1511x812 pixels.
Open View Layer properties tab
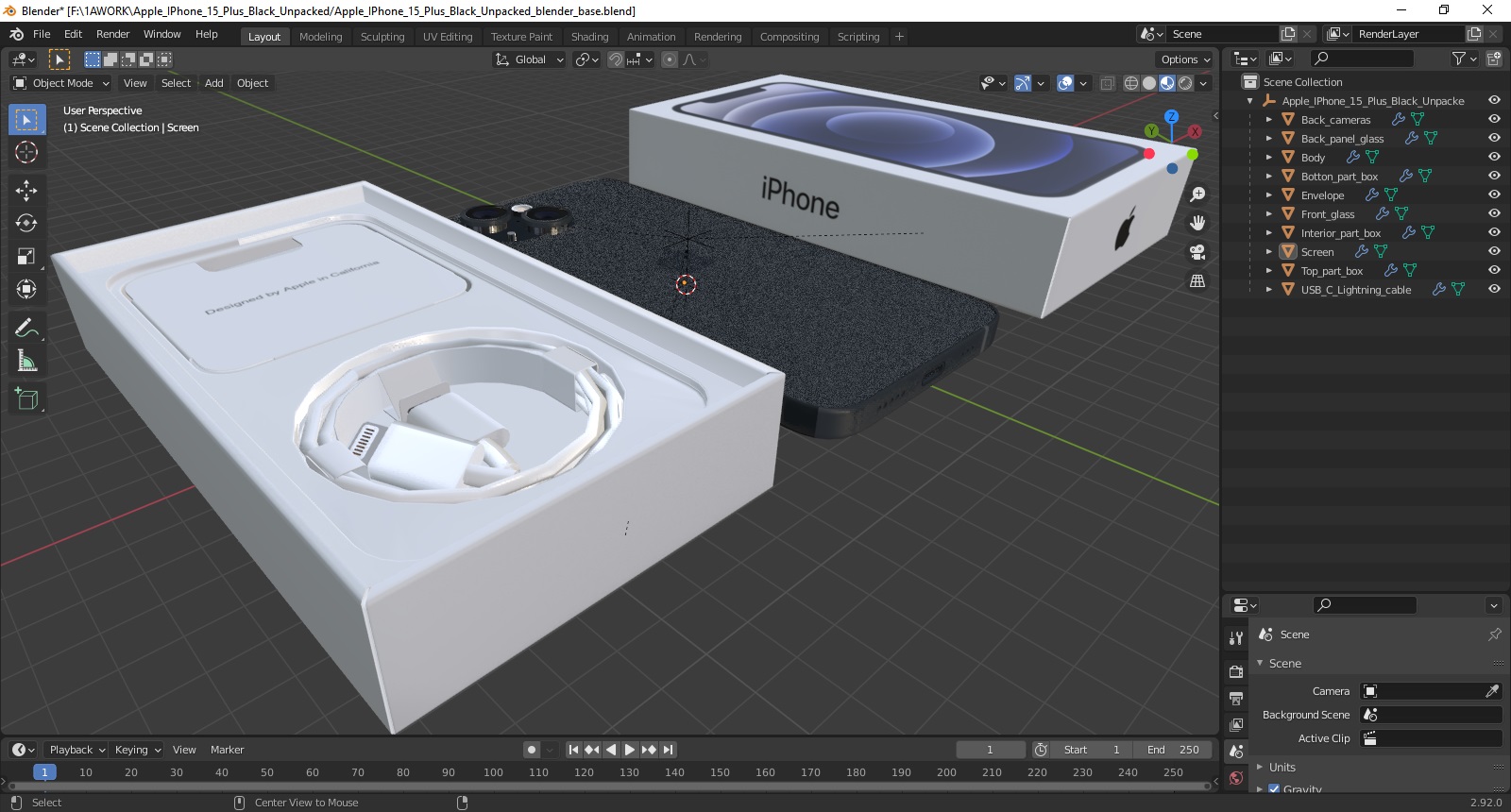(x=1236, y=725)
